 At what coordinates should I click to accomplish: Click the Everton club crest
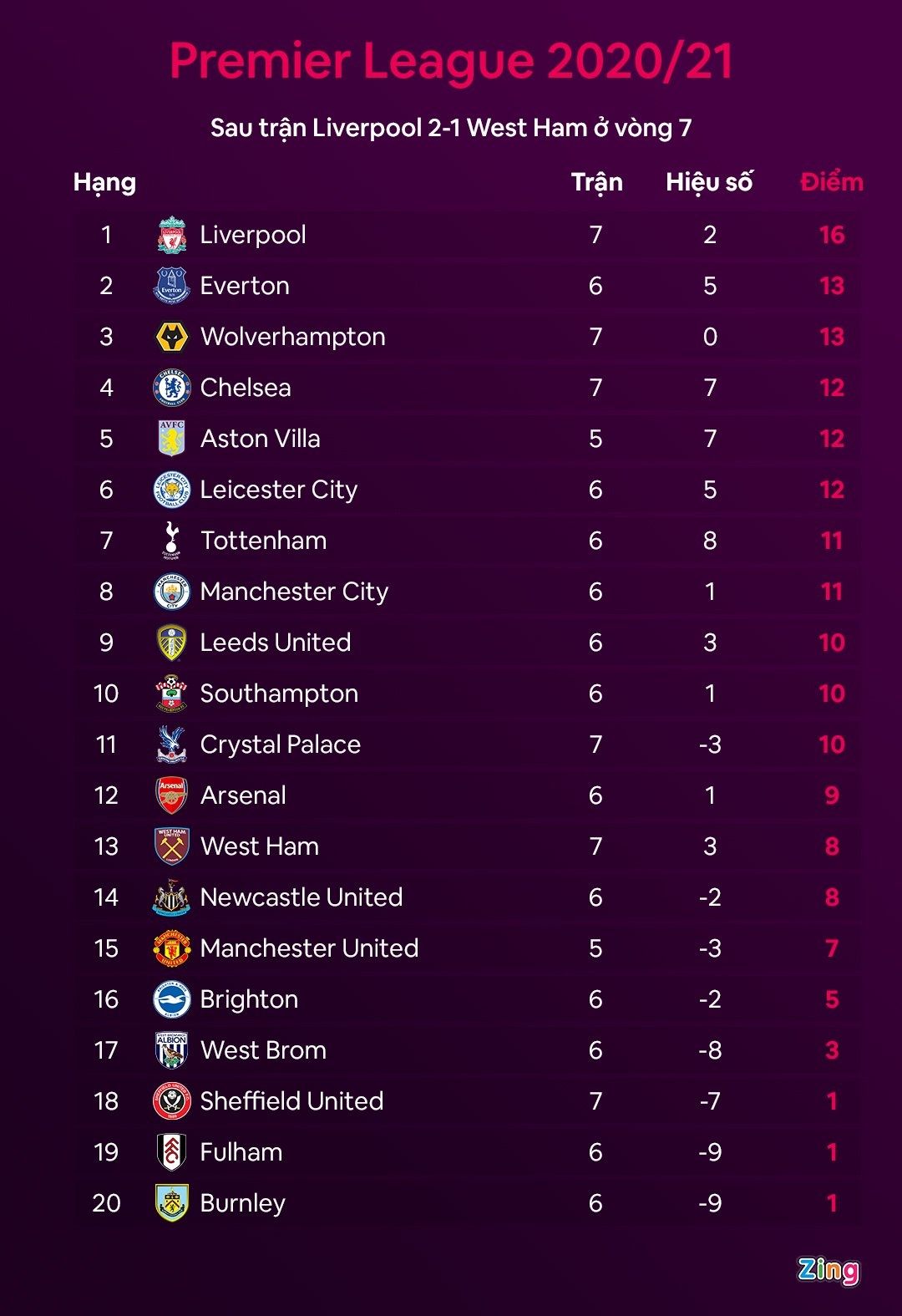[x=172, y=286]
